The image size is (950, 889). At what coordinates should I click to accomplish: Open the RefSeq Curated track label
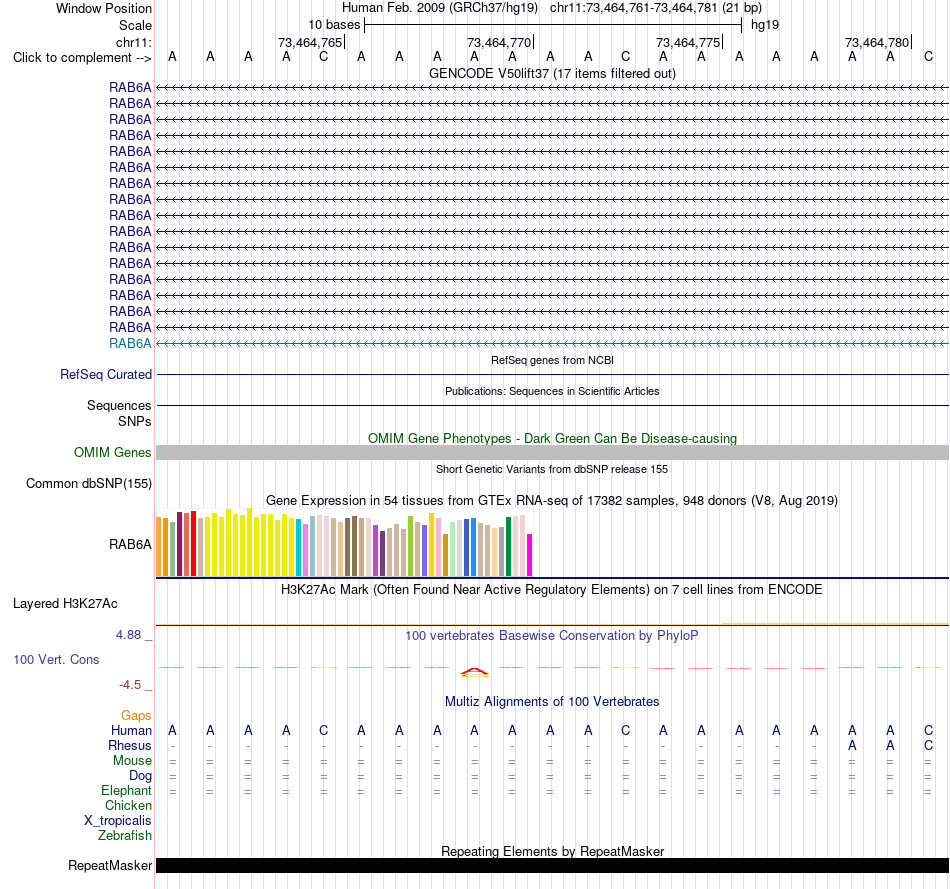(x=105, y=375)
